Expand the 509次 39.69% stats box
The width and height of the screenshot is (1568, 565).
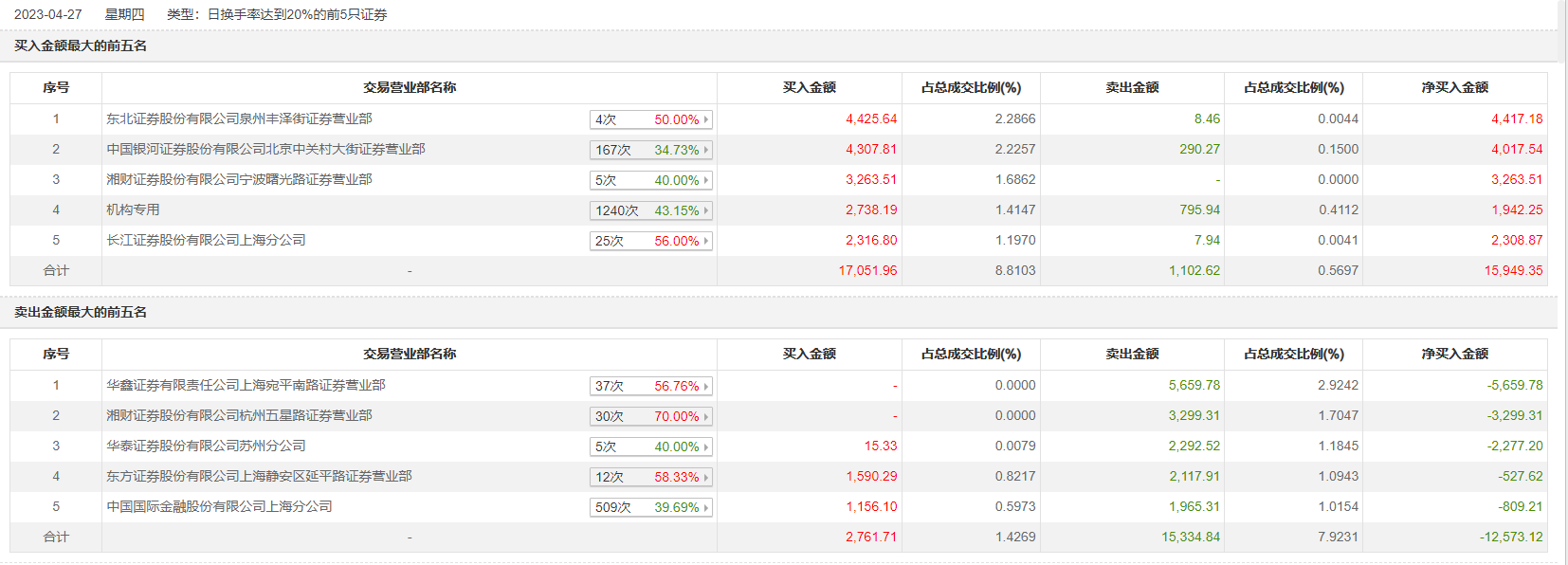pyautogui.click(x=650, y=507)
